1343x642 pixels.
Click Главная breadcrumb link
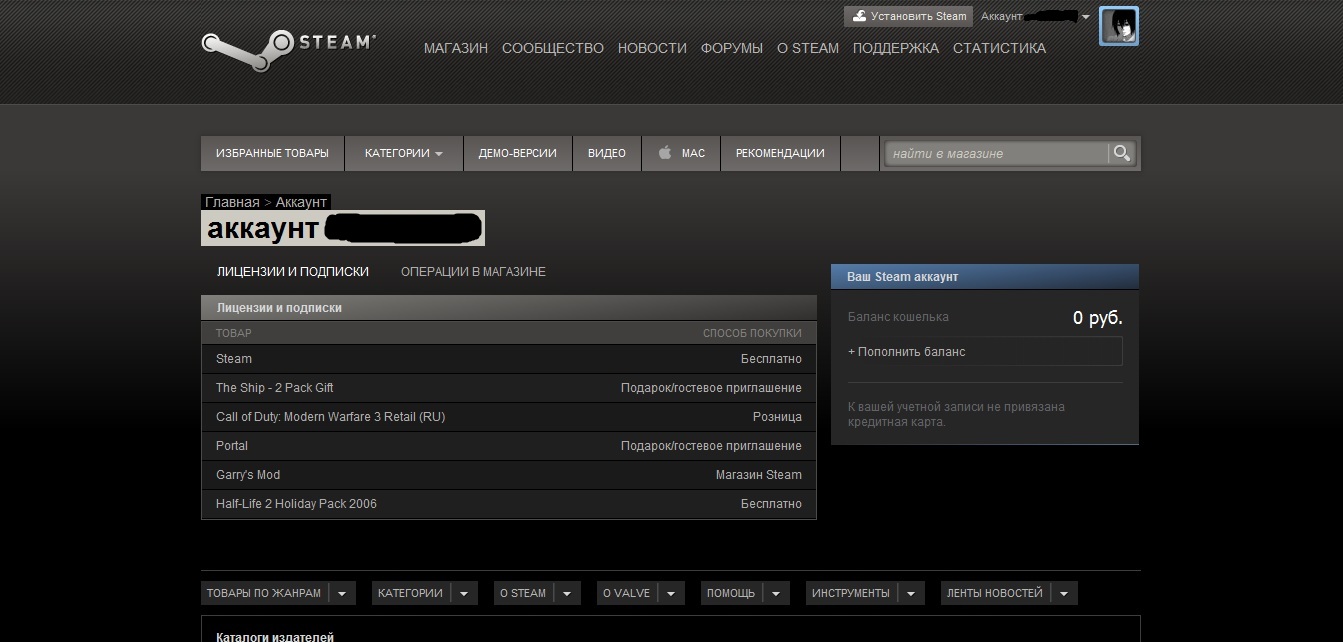[x=232, y=202]
